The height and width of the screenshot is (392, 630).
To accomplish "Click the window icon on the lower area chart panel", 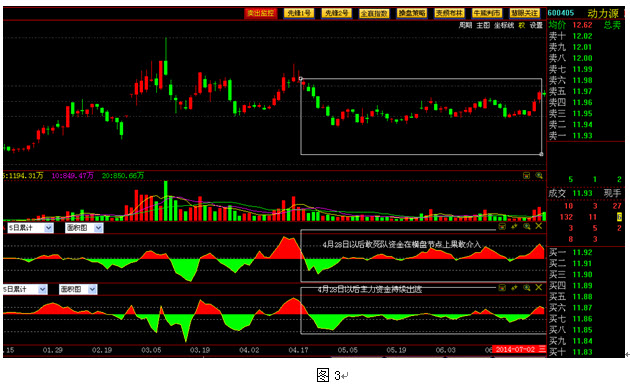I will pos(502,288).
